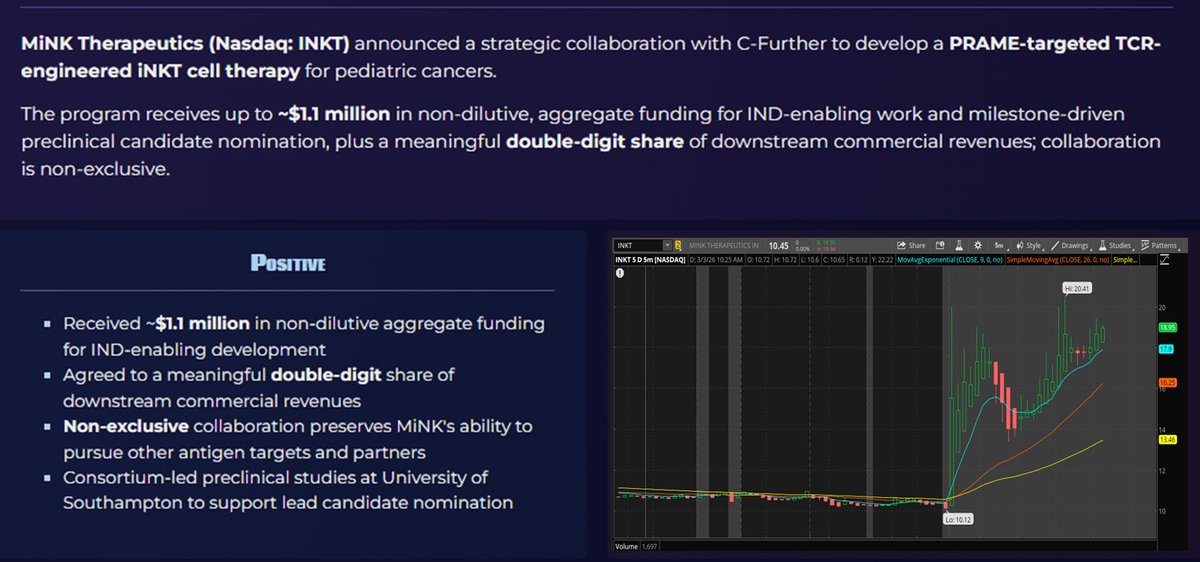1200x562 pixels.
Task: Click the SimpleMovingAvg (CLOSE, 26) label
Action: 1057,260
